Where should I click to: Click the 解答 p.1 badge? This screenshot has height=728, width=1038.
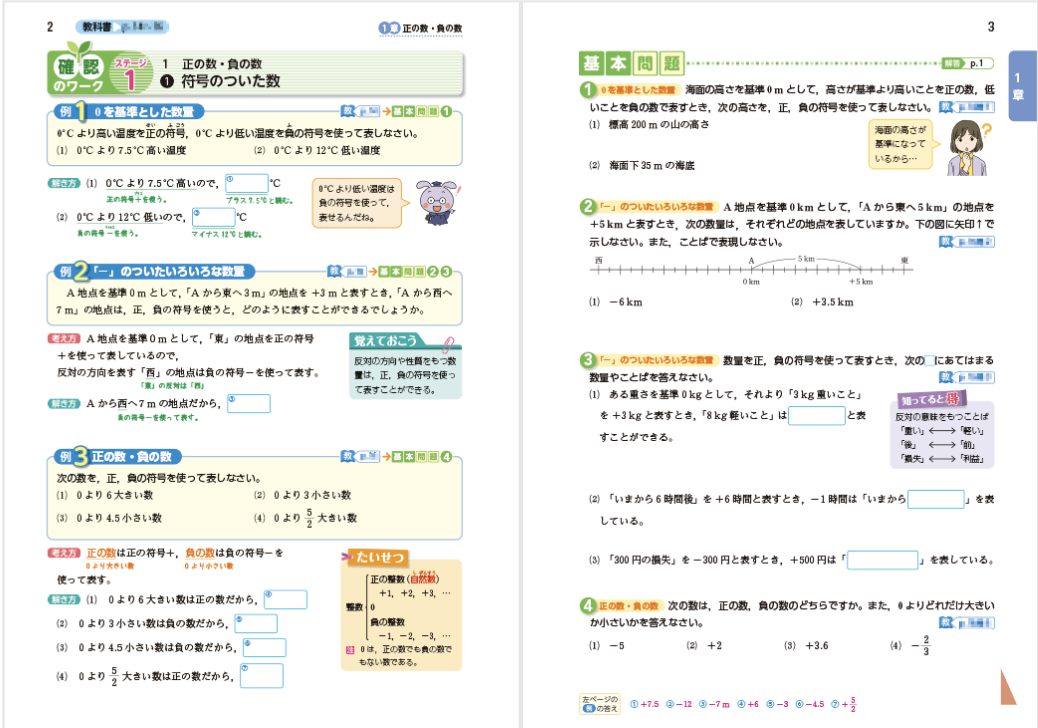[x=968, y=64]
